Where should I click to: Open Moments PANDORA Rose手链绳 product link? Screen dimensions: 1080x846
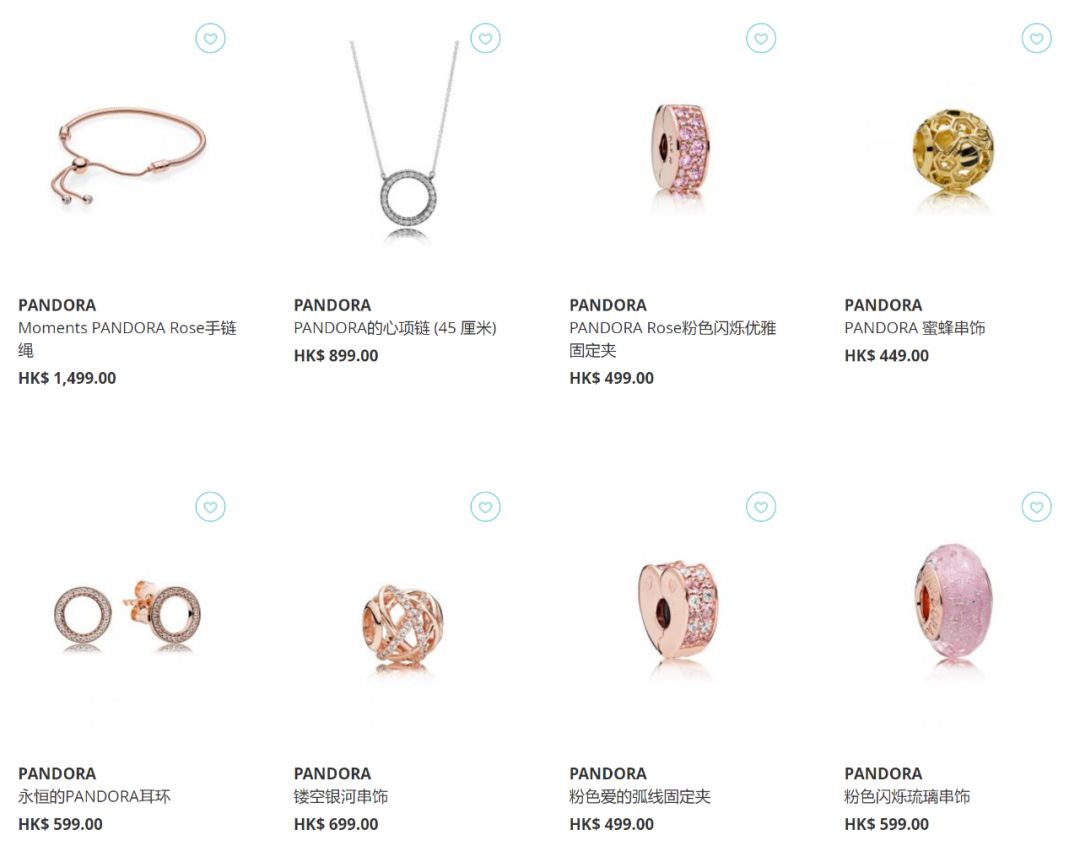(127, 339)
